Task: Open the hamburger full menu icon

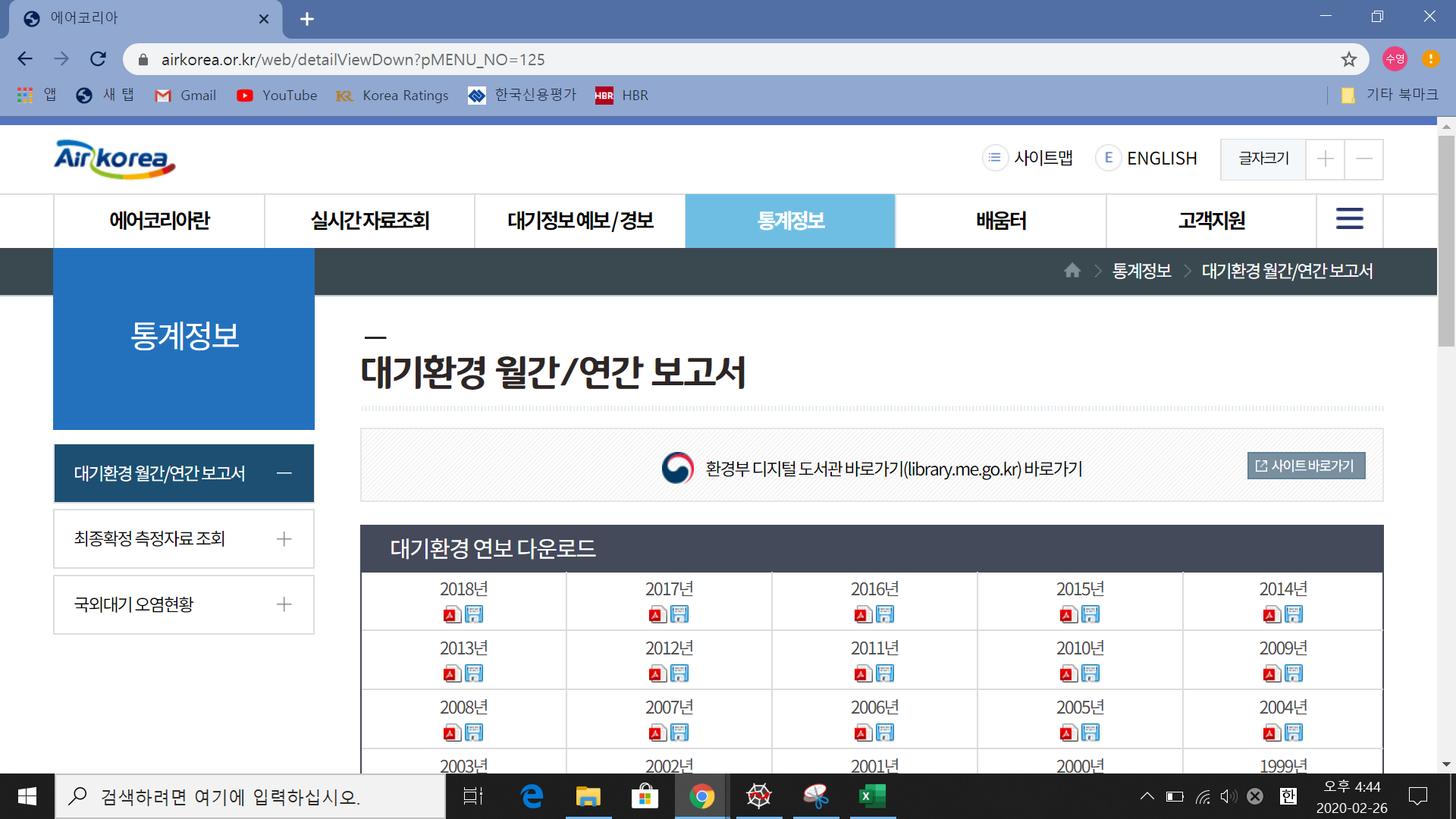Action: (x=1349, y=220)
